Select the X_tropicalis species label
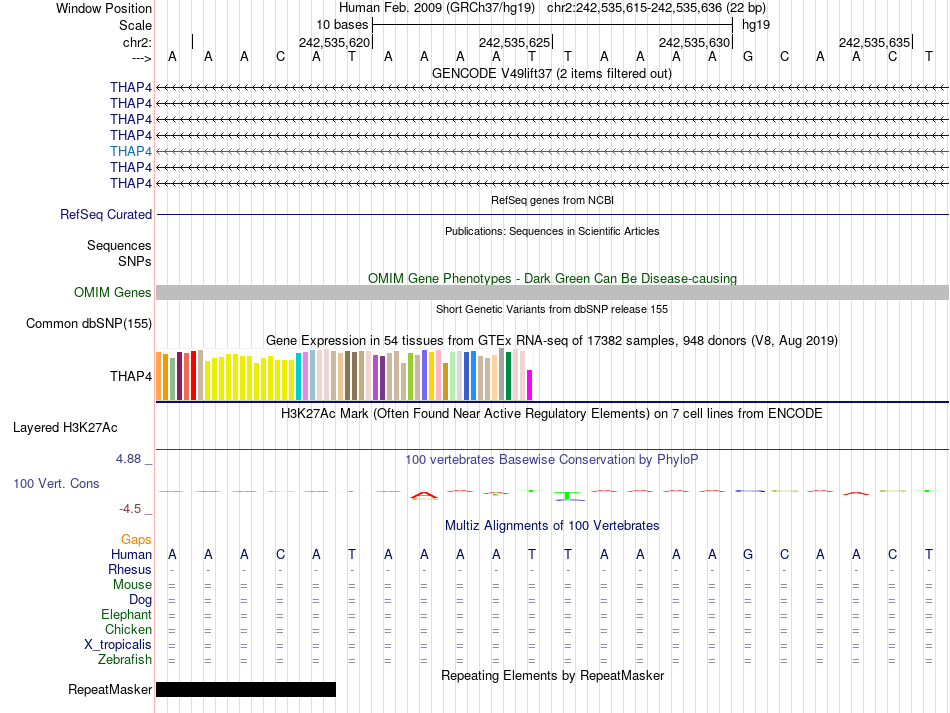 tap(118, 644)
